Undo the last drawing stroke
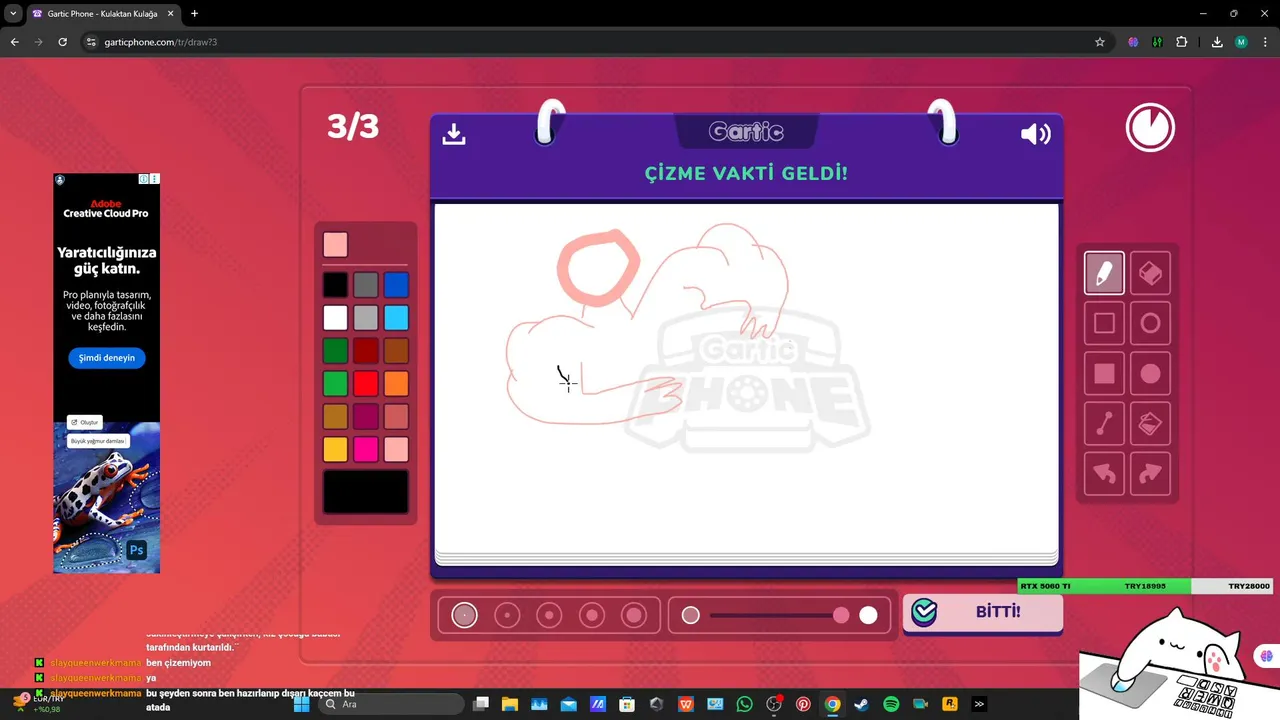Screen dimensions: 1280x720 click(1104, 474)
